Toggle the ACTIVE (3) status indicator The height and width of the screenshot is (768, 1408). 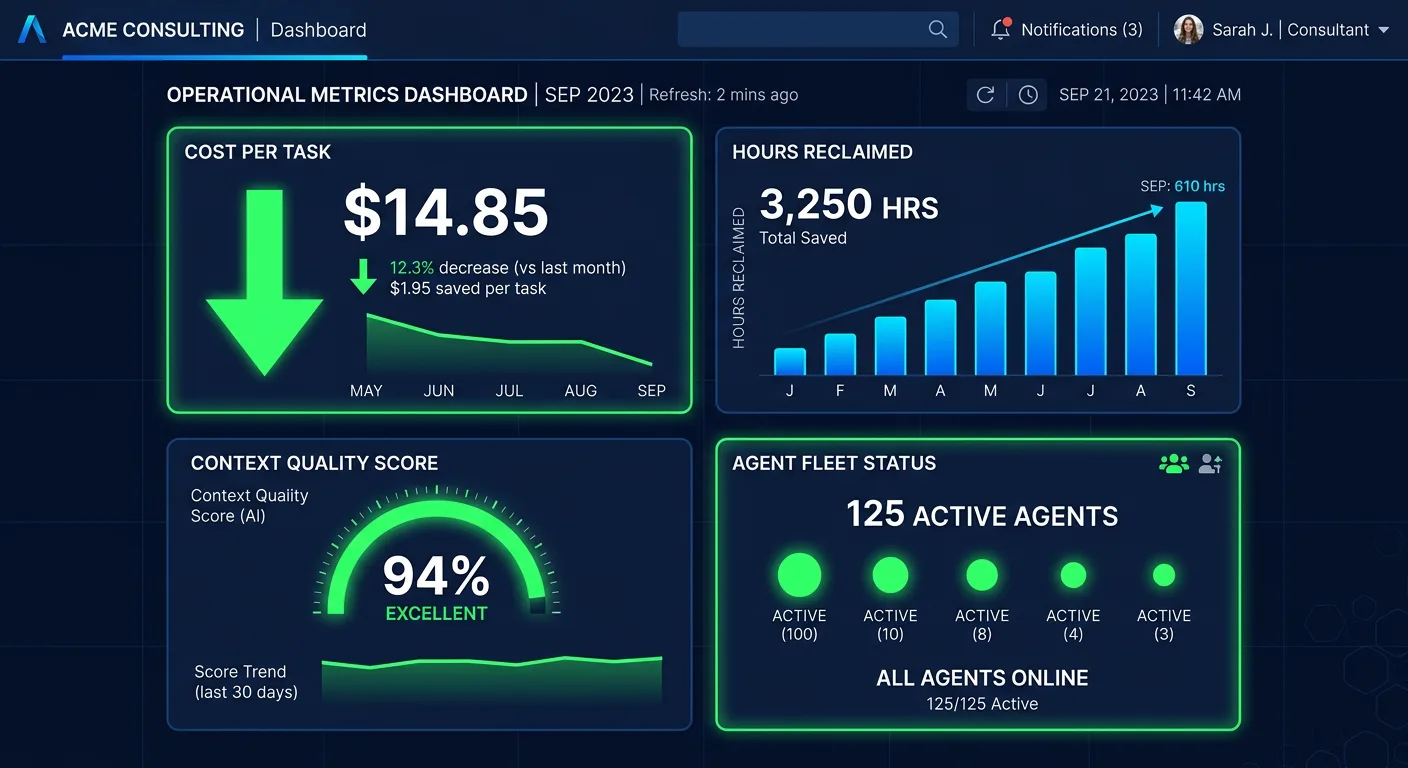point(1163,575)
